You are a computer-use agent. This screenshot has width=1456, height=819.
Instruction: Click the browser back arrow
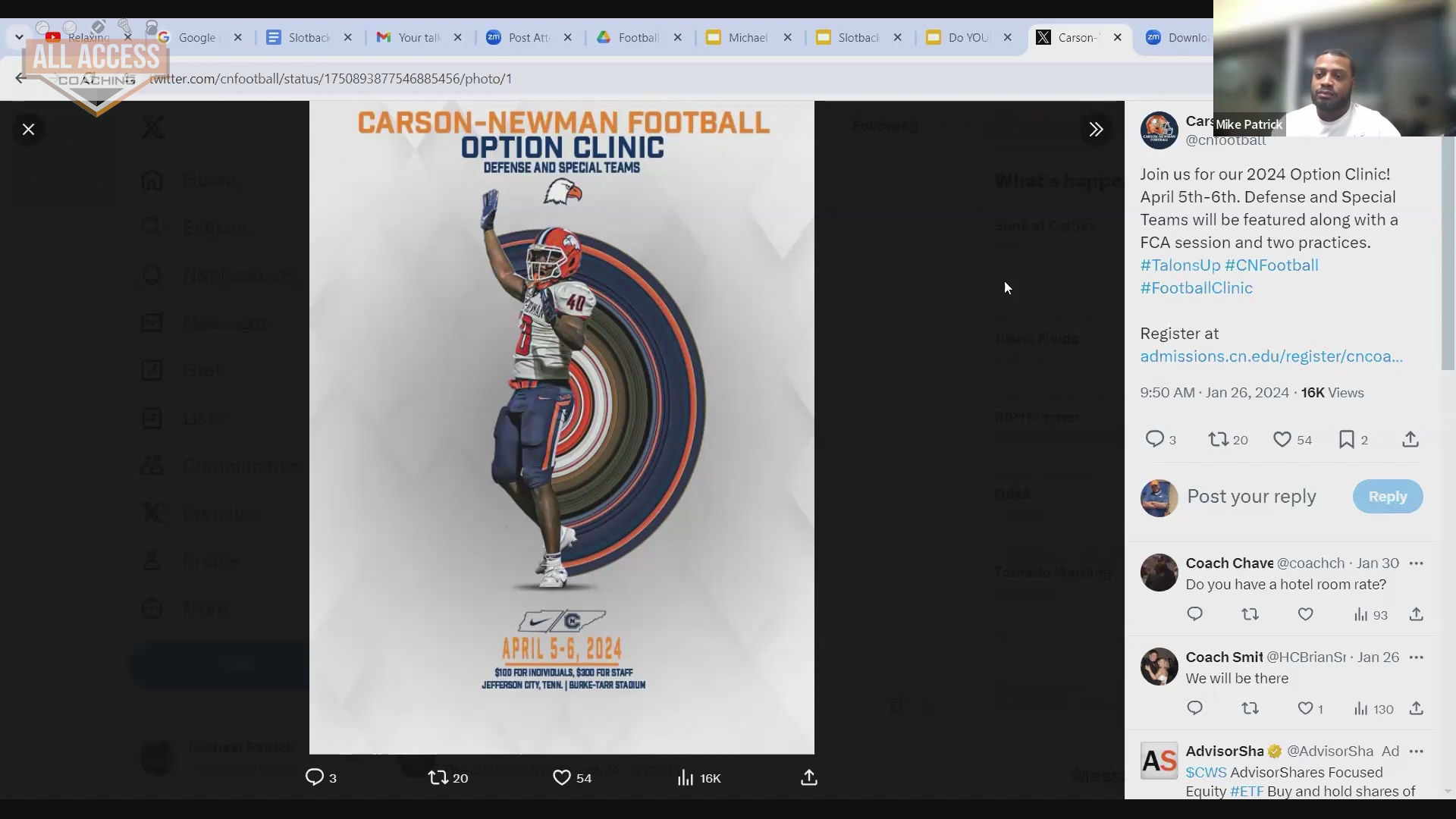click(x=20, y=78)
